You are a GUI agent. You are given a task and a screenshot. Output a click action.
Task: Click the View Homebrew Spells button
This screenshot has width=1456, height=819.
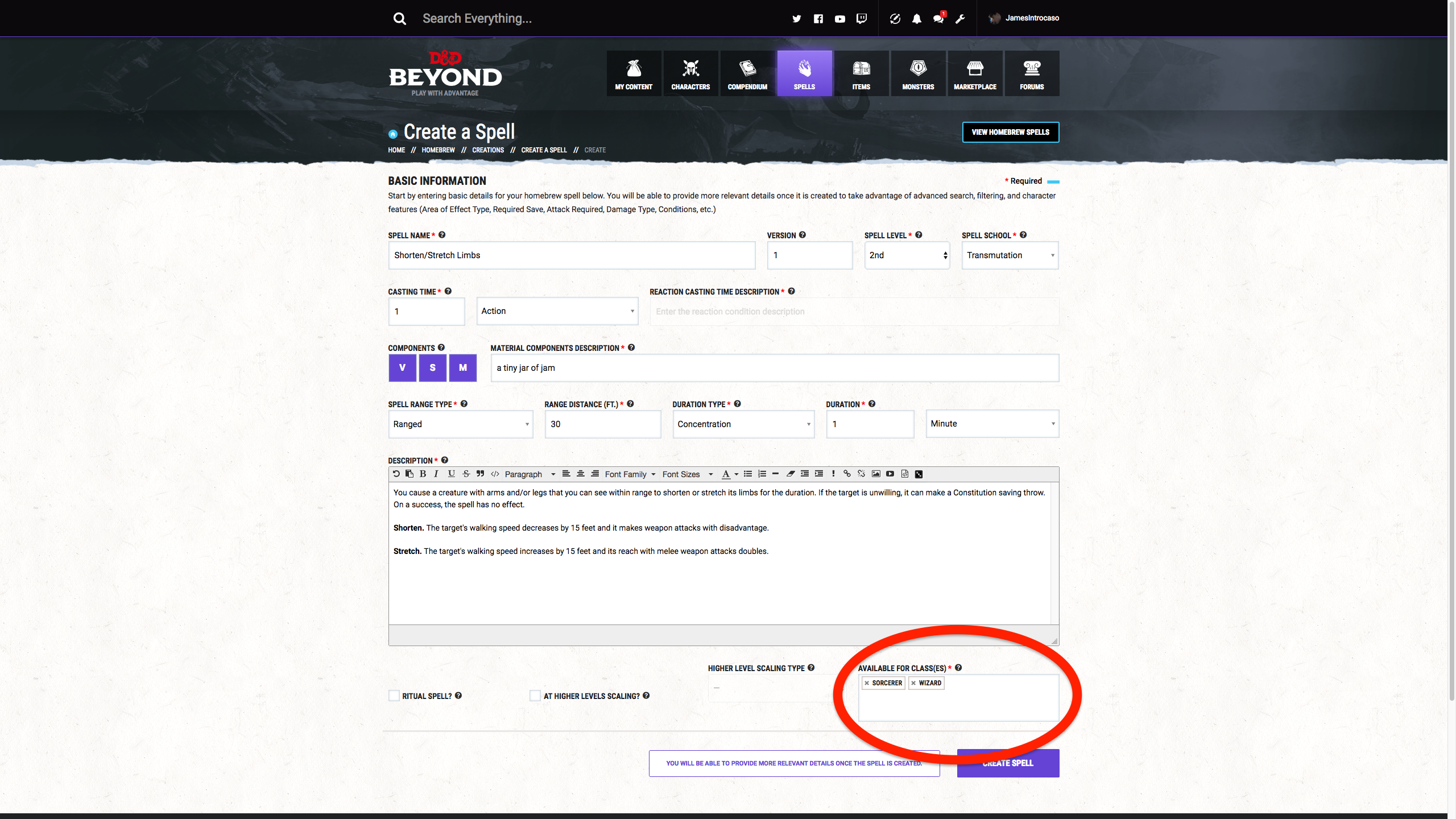1009,132
